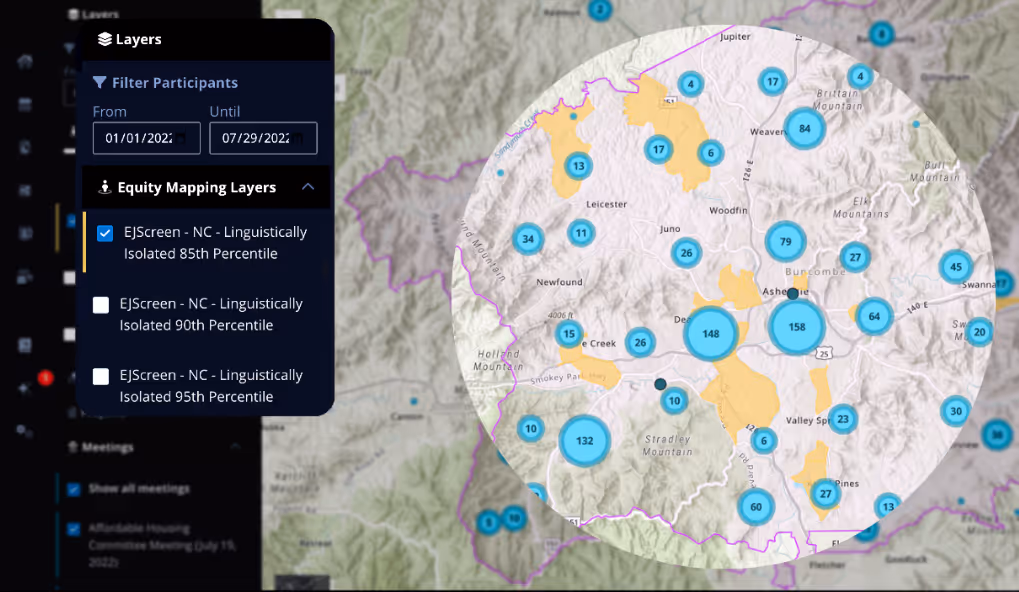The image size is (1019, 592).
Task: Enable Linguistically Isolated 90th Percentile layer
Action: (x=101, y=305)
